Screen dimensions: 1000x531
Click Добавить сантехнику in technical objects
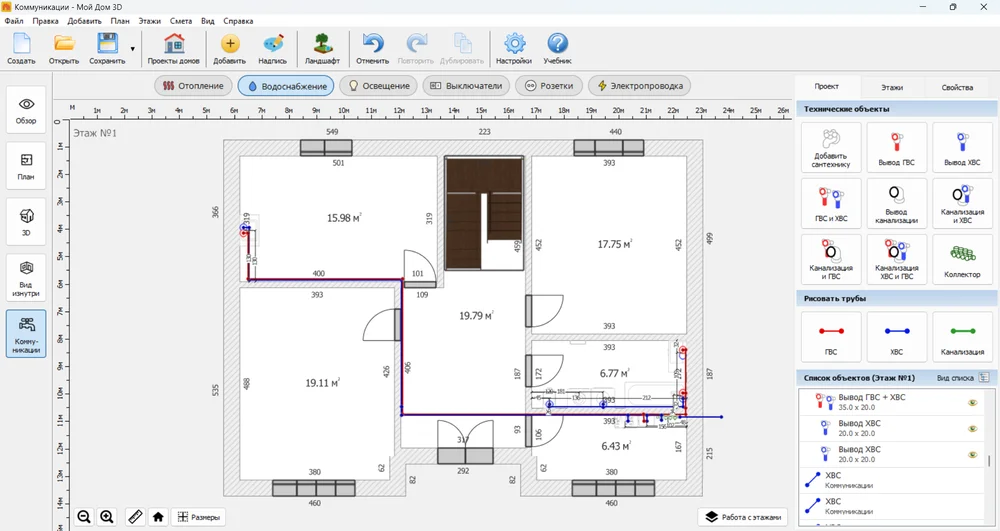point(831,148)
